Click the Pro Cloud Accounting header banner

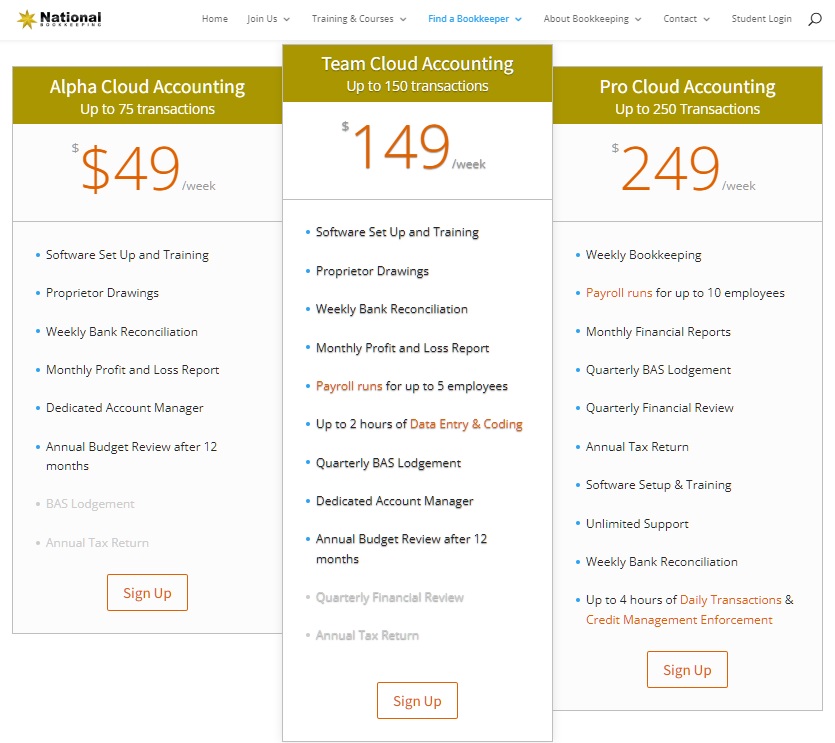click(687, 96)
